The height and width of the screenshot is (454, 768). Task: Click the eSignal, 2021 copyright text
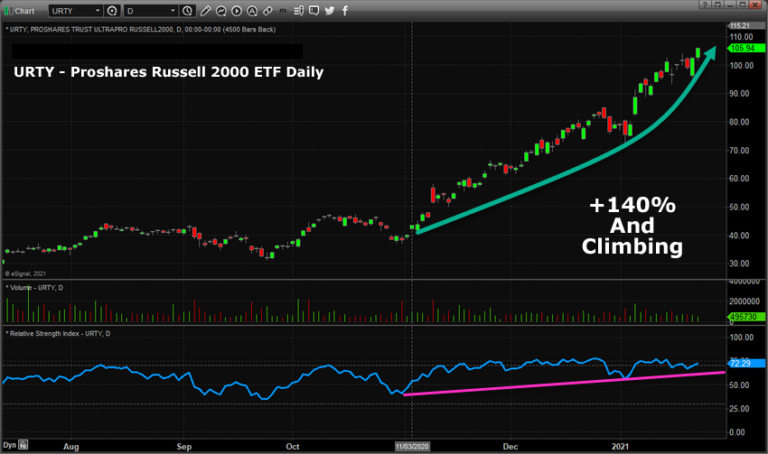tap(25, 274)
